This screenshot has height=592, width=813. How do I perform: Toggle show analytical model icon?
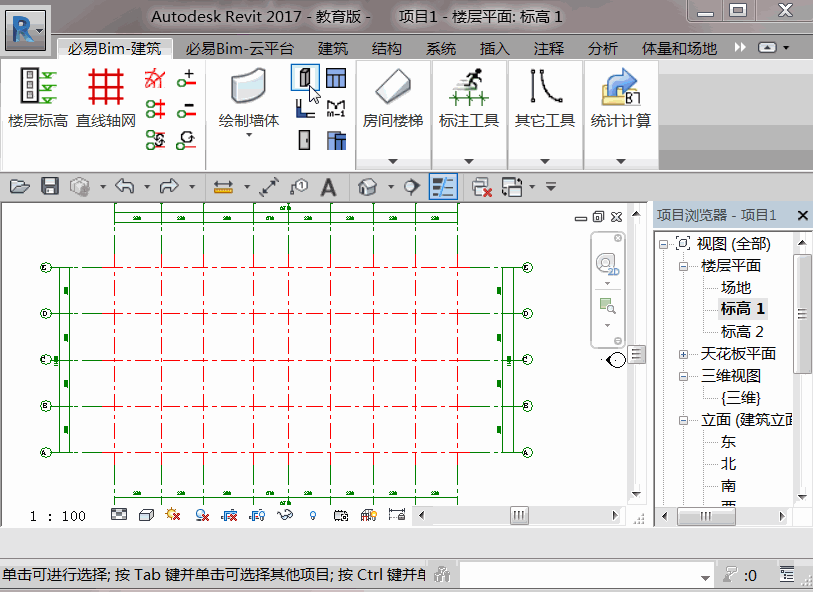click(369, 515)
